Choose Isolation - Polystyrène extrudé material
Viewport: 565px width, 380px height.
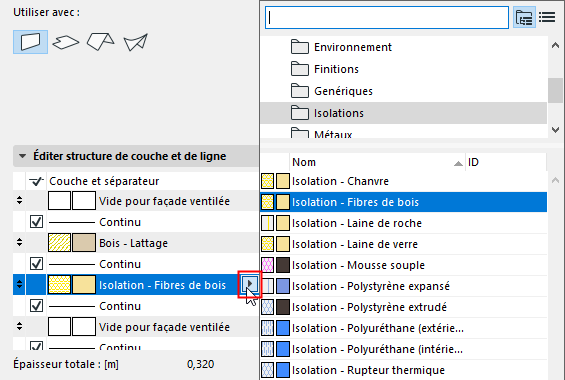(404, 307)
